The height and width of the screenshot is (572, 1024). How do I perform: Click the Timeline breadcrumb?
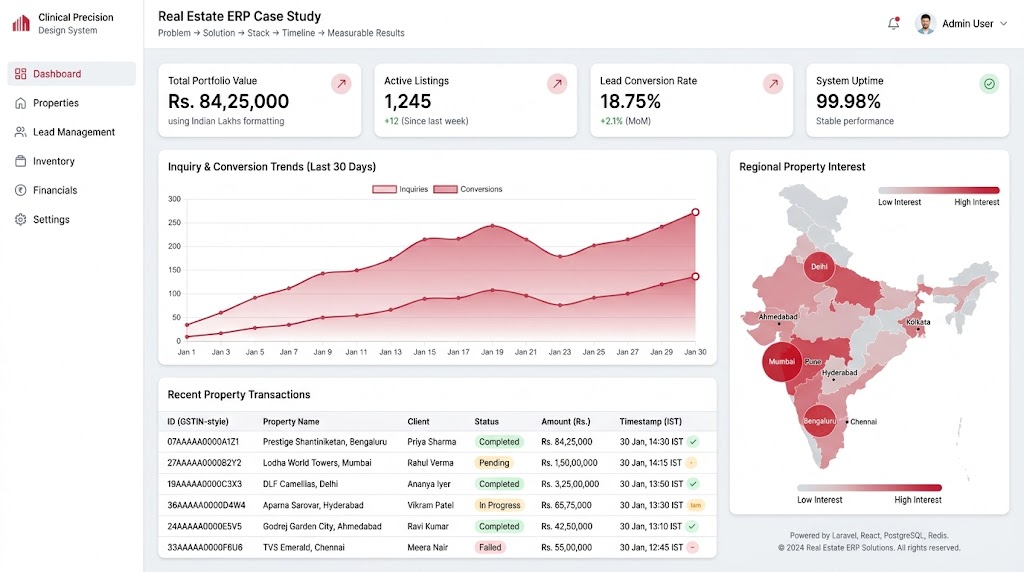[x=298, y=33]
